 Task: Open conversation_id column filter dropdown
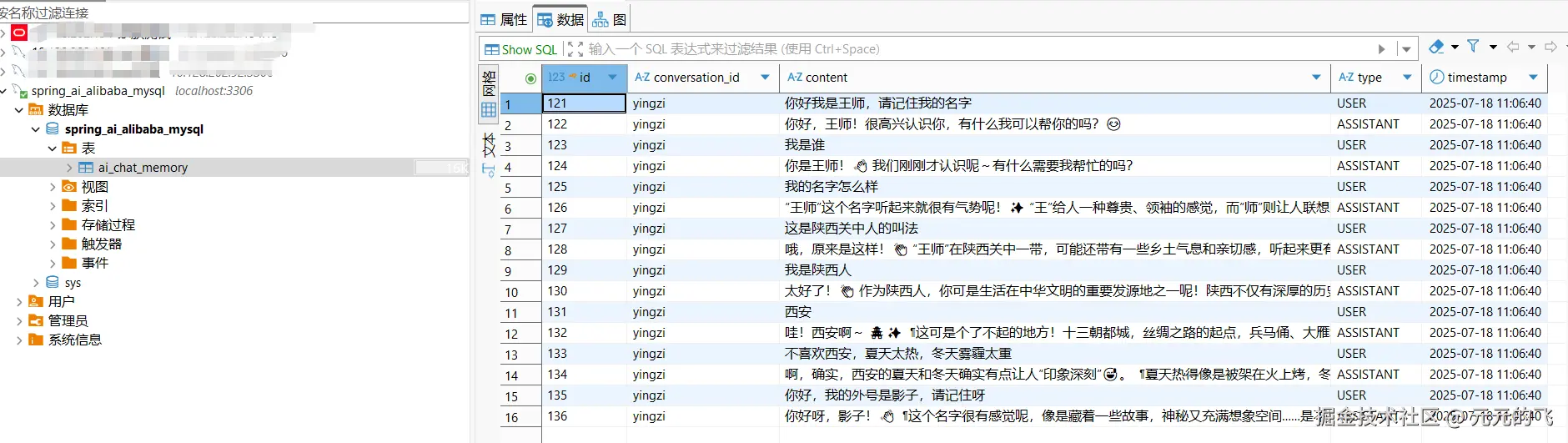coord(765,78)
